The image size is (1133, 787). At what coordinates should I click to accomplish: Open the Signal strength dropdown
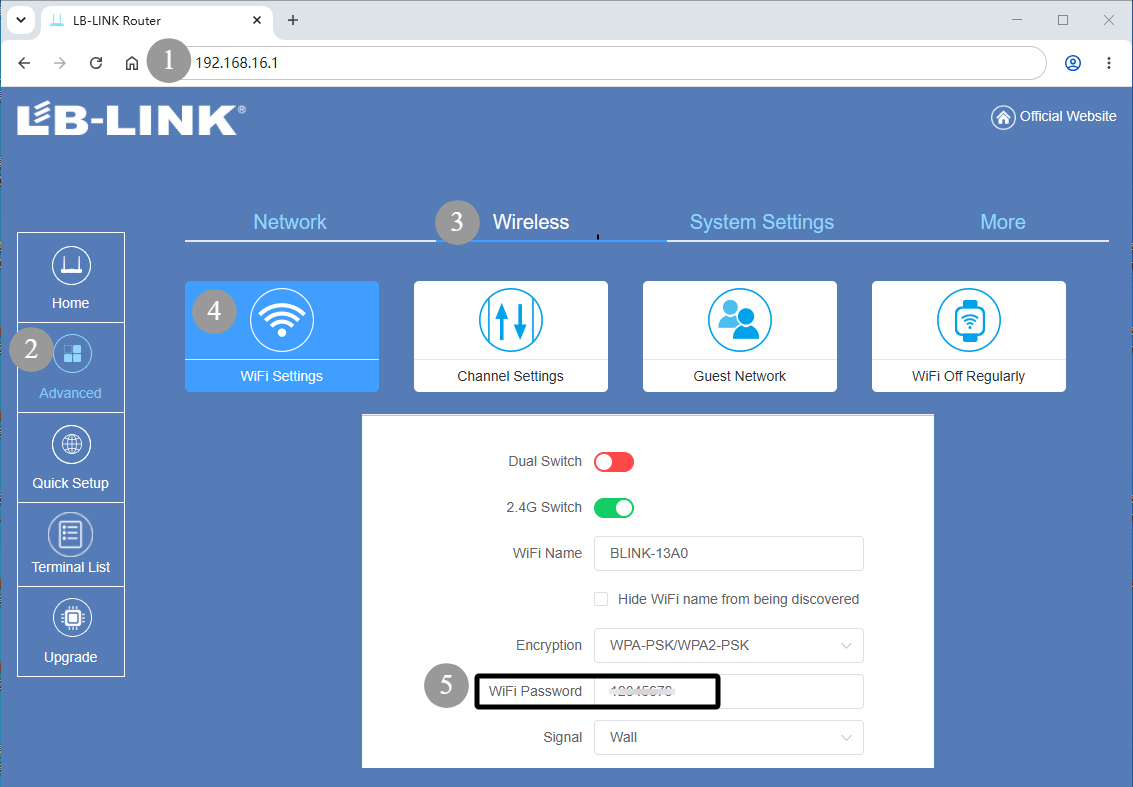pyautogui.click(x=728, y=737)
